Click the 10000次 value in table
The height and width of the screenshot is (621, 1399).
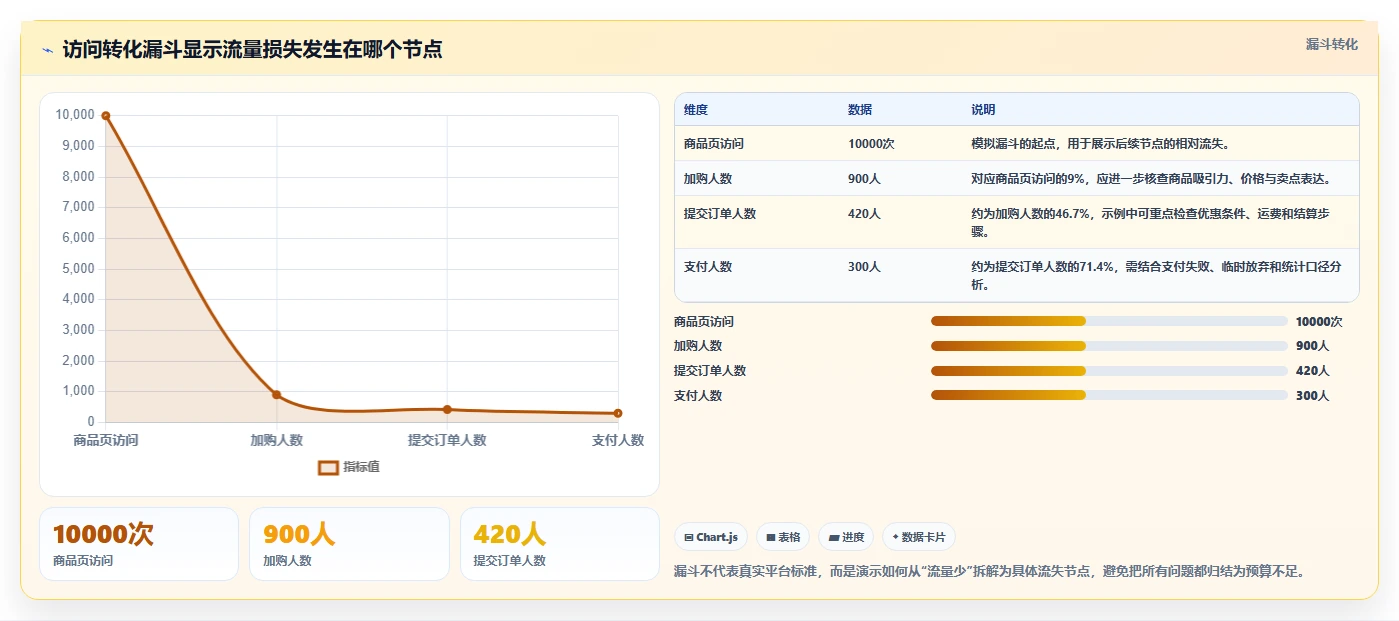(x=871, y=144)
